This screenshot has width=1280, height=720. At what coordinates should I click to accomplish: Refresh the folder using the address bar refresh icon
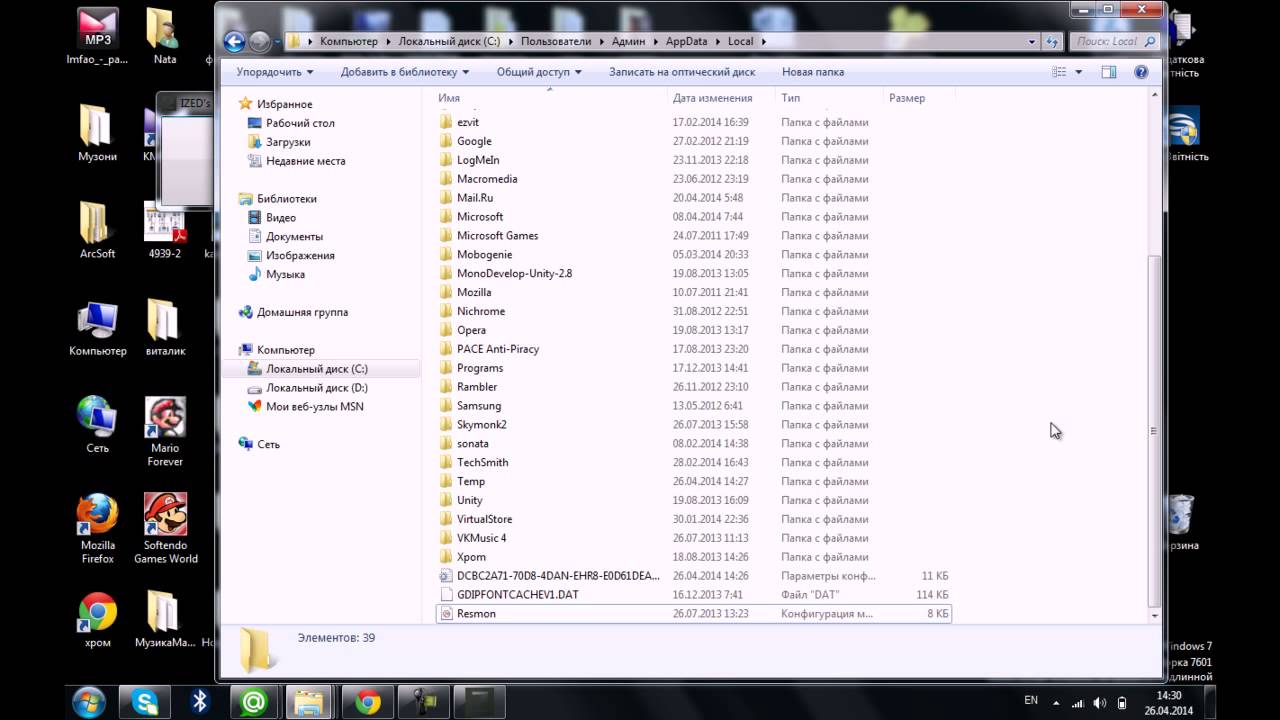coord(1052,42)
